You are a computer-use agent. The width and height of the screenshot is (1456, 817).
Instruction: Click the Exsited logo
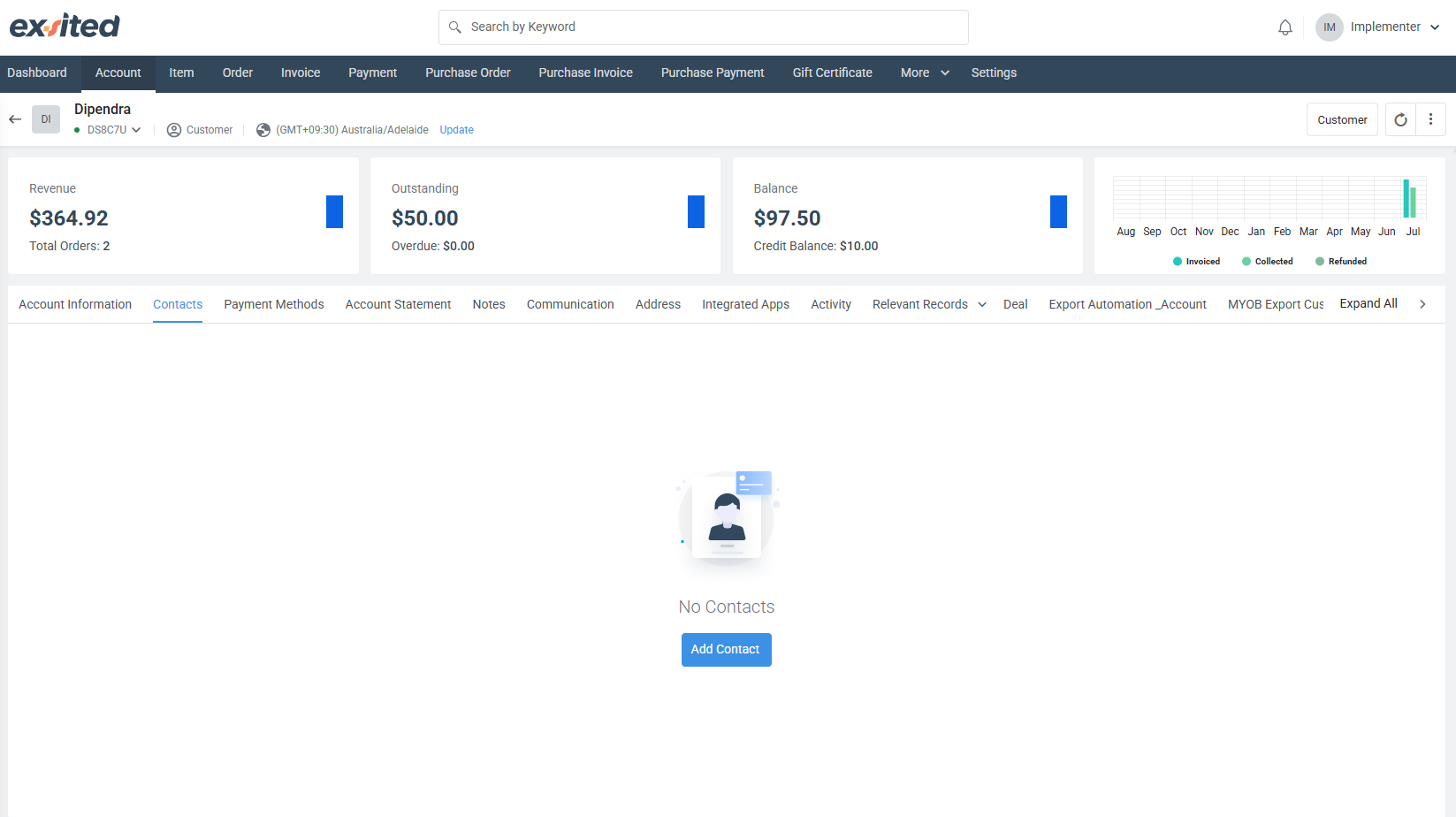[x=65, y=27]
